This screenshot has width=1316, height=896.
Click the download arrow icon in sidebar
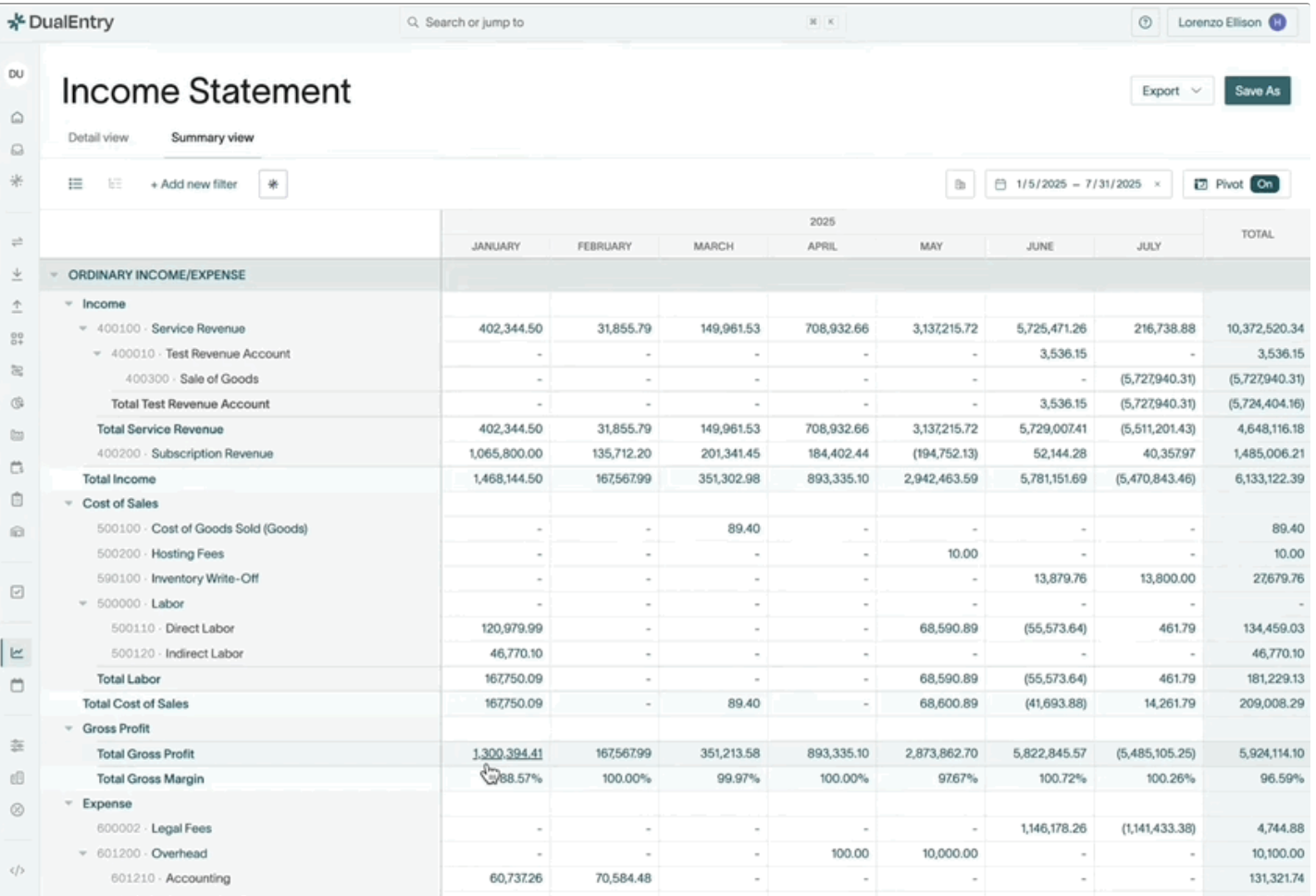(17, 275)
